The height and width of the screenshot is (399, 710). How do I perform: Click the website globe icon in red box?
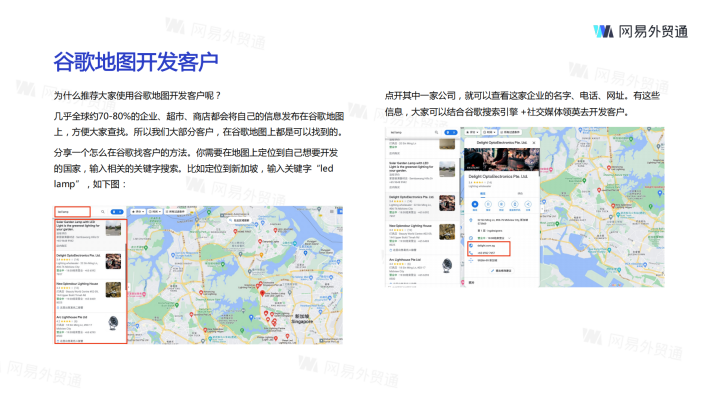471,245
